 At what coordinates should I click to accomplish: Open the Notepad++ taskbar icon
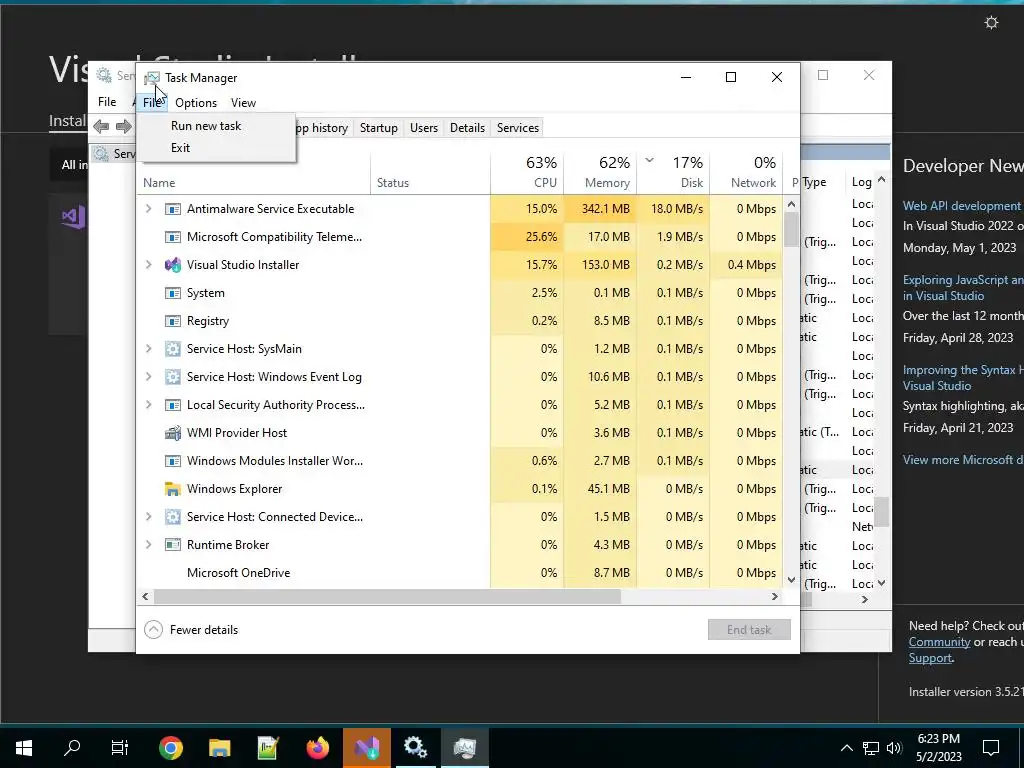click(x=268, y=748)
